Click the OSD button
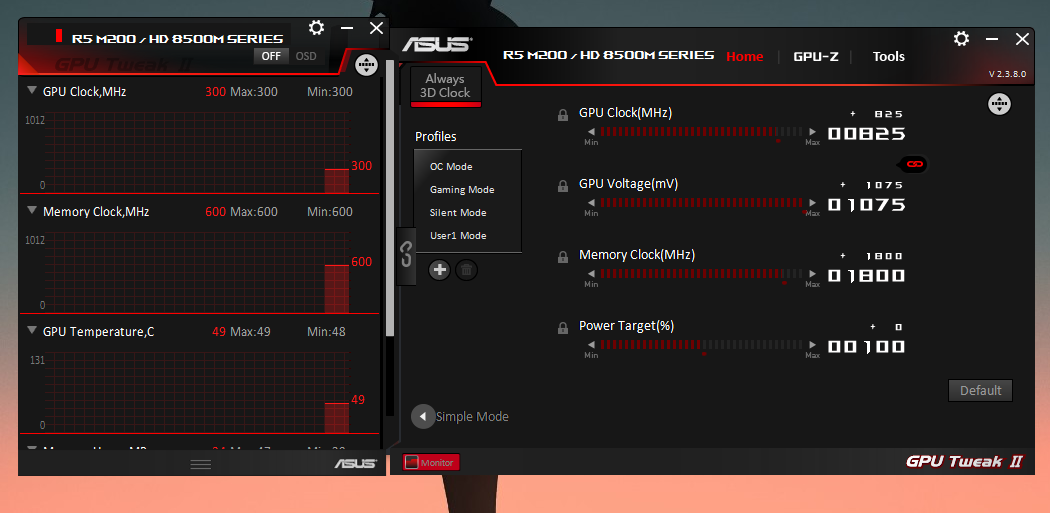This screenshot has height=513, width=1050. pos(306,56)
